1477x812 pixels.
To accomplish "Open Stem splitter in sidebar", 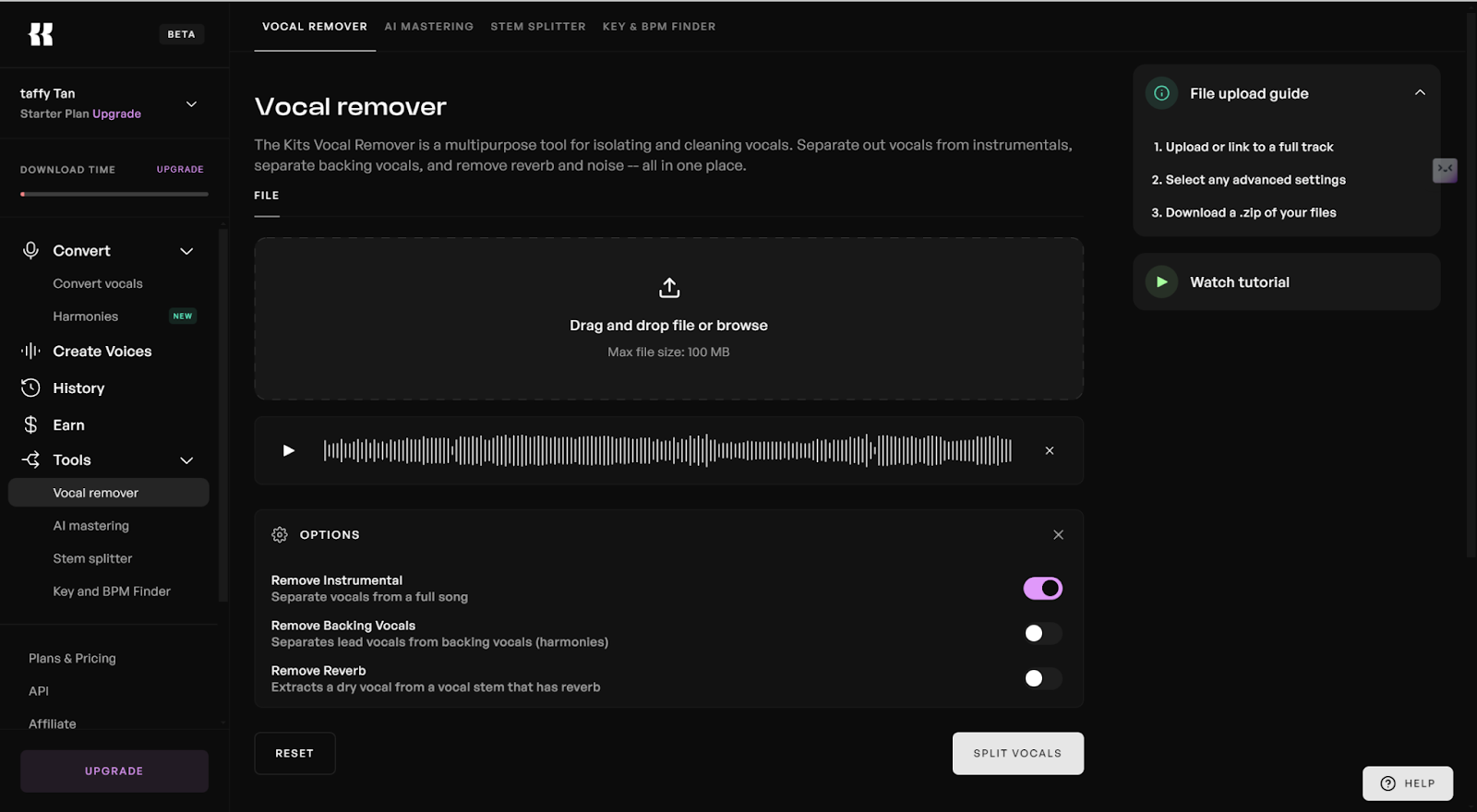I will point(92,558).
